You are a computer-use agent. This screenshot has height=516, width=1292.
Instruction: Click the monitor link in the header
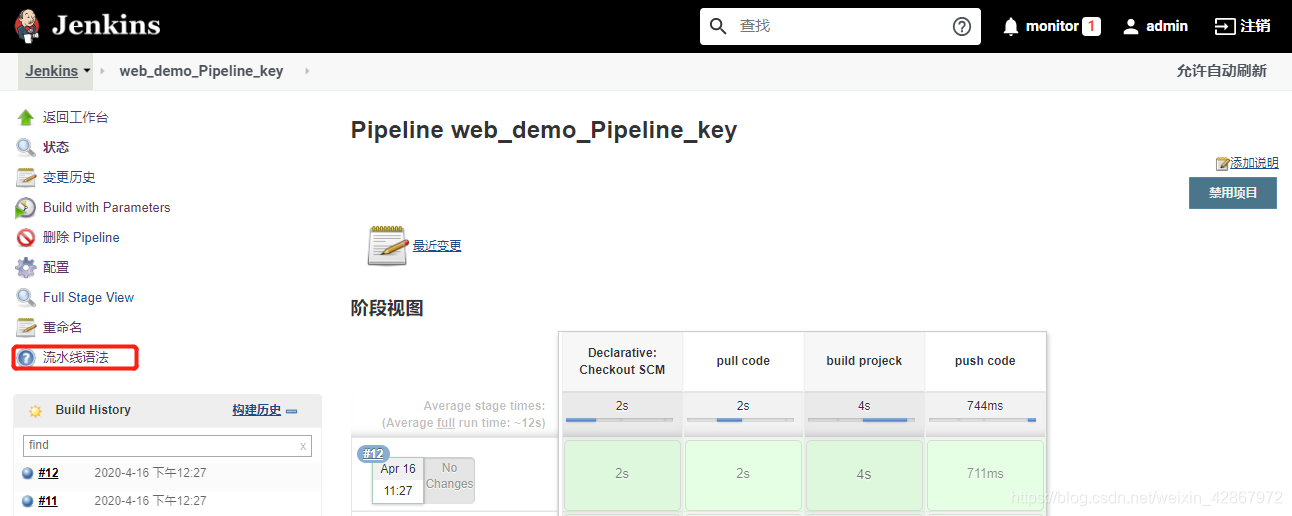pyautogui.click(x=1052, y=26)
